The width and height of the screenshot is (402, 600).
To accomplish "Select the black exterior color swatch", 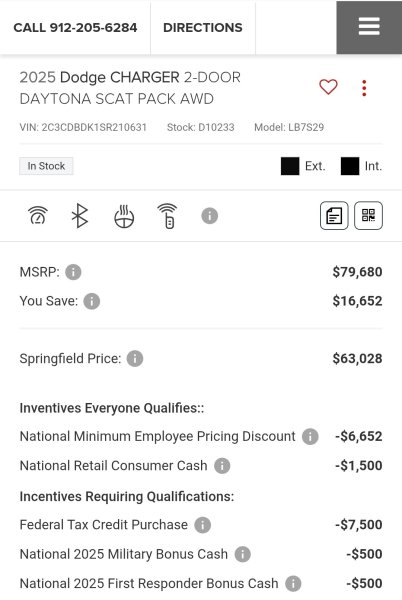I will click(290, 166).
